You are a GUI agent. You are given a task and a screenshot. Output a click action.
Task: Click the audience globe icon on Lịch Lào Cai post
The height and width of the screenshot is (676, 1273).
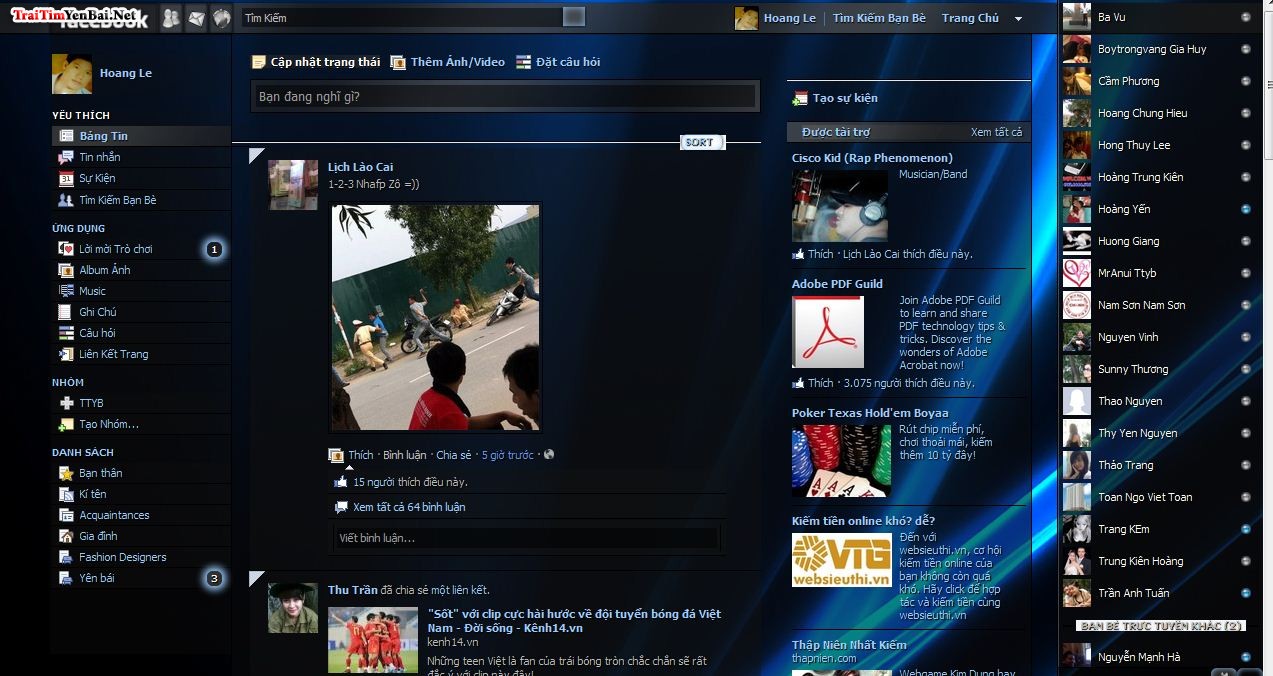pos(548,454)
